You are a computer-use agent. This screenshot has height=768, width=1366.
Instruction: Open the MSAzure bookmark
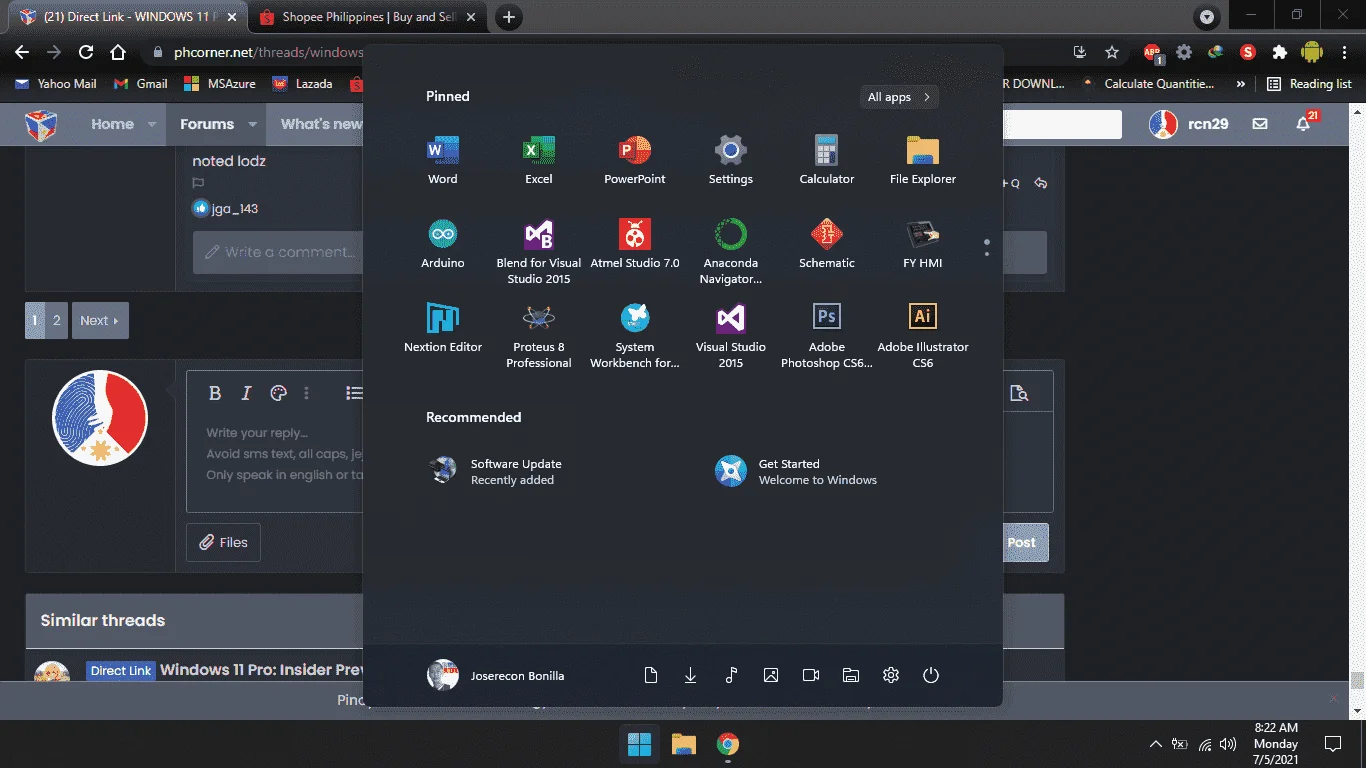pos(219,84)
